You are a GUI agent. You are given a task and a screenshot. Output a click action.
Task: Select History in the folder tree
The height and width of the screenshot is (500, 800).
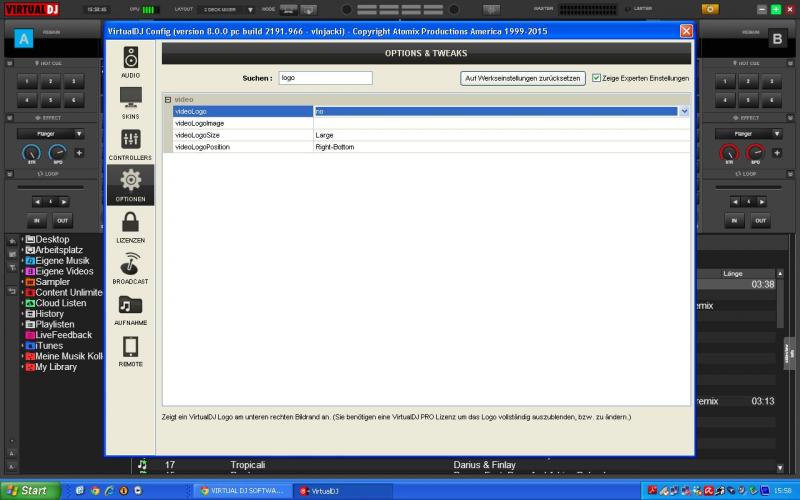pos(49,314)
